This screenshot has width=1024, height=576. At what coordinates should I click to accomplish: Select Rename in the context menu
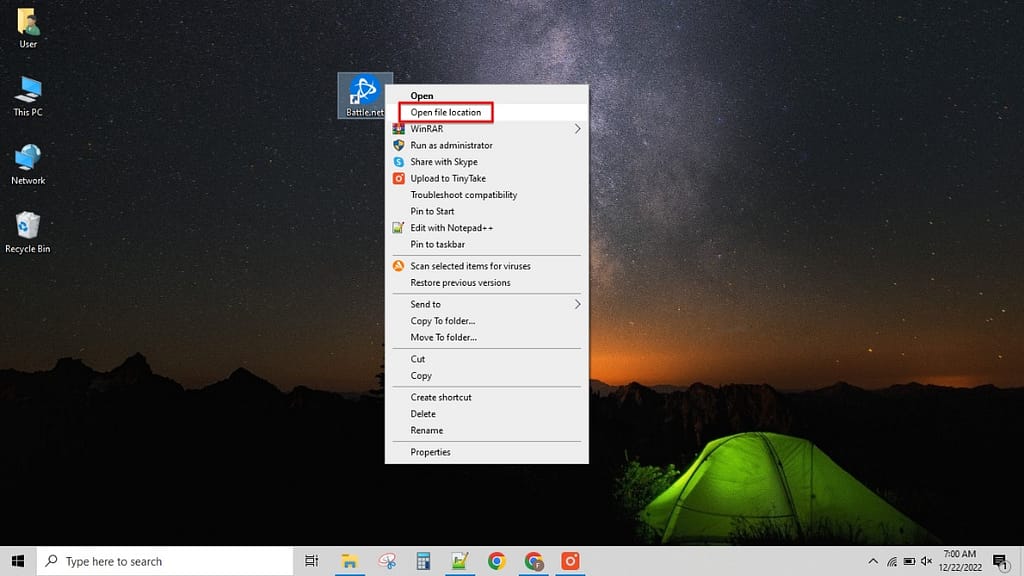tap(487, 430)
